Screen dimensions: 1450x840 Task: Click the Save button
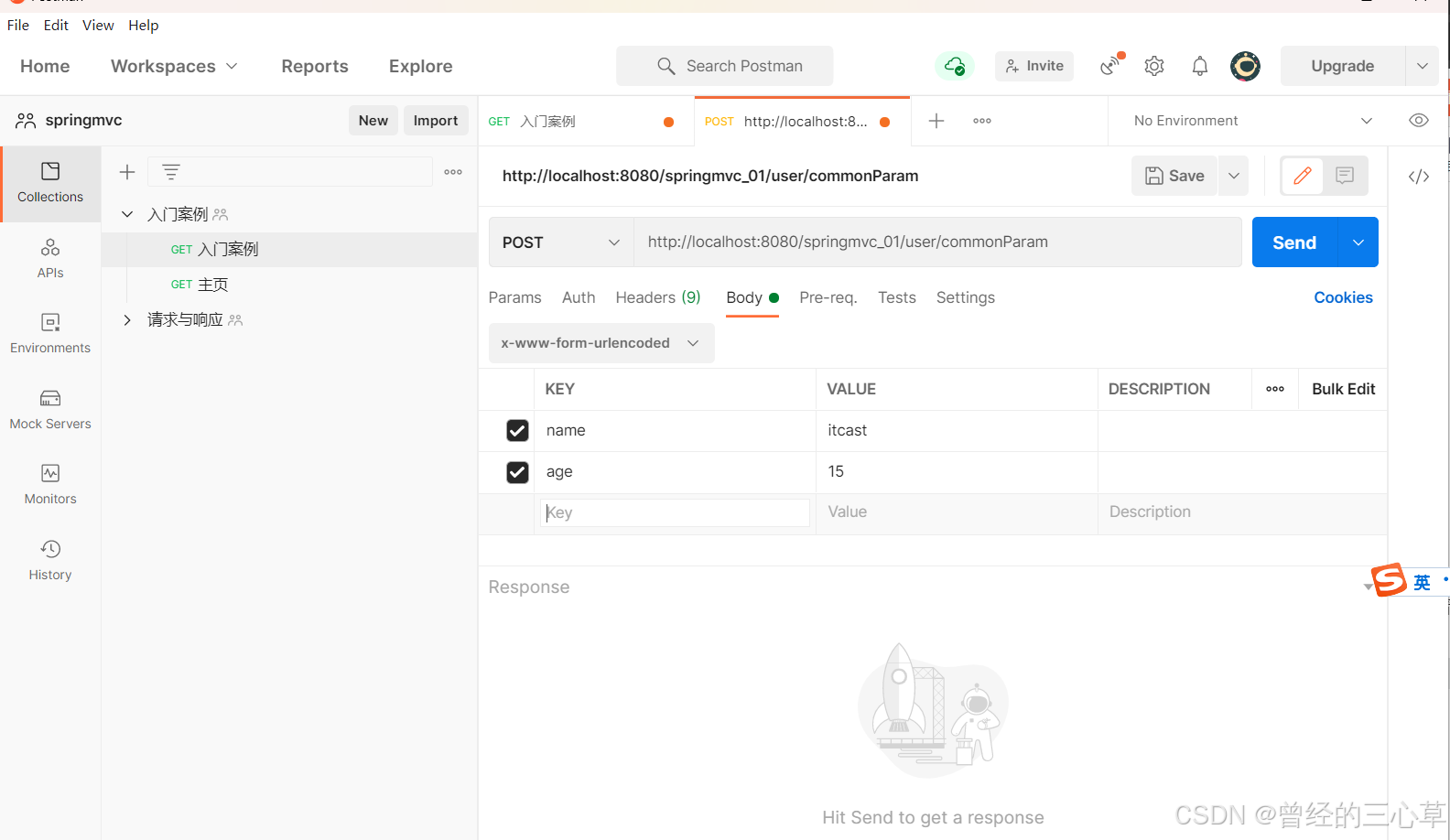pyautogui.click(x=1175, y=176)
